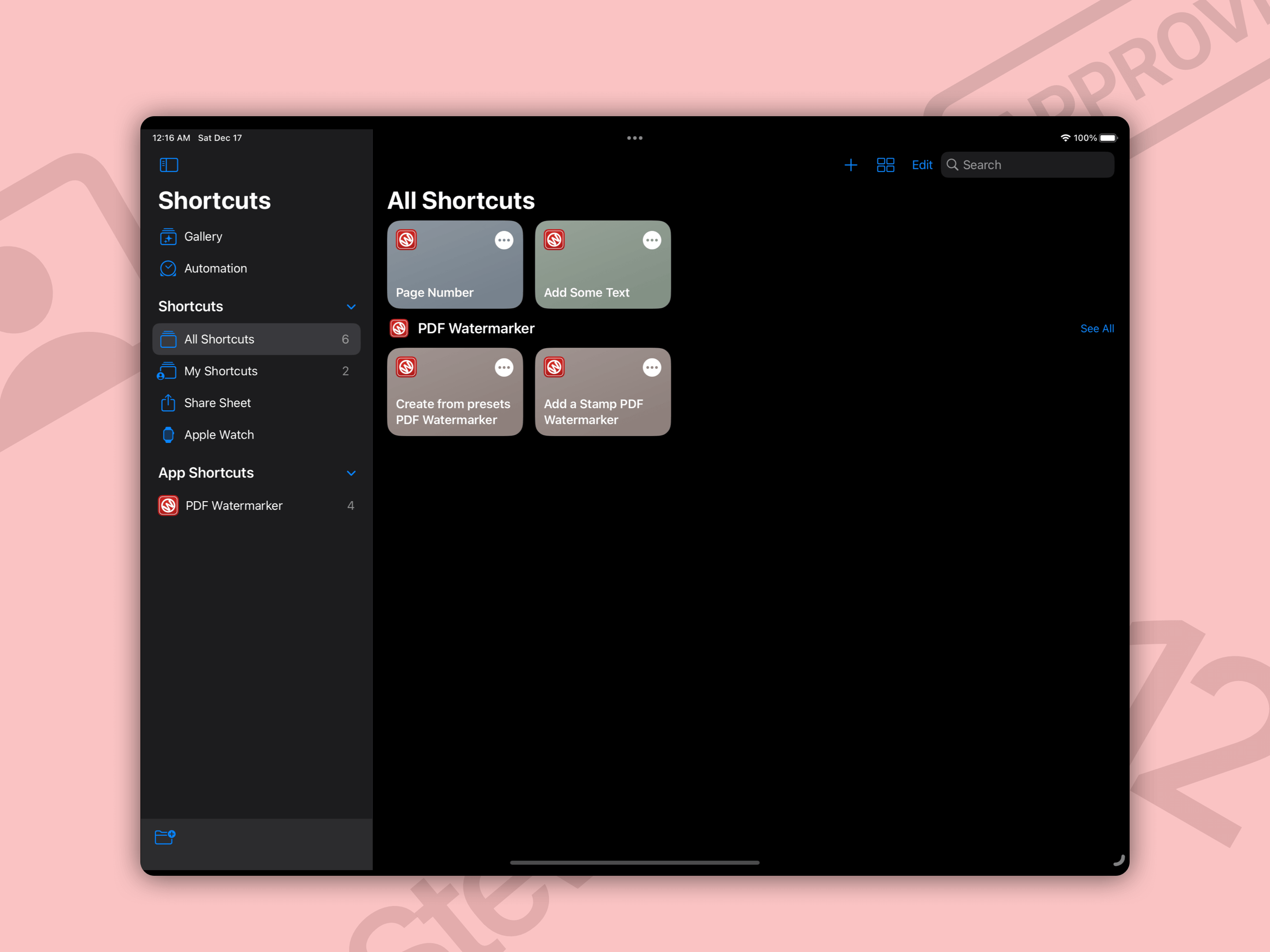Click the All Shortcuts page heading
Screen dimensions: 1270x952
[461, 200]
